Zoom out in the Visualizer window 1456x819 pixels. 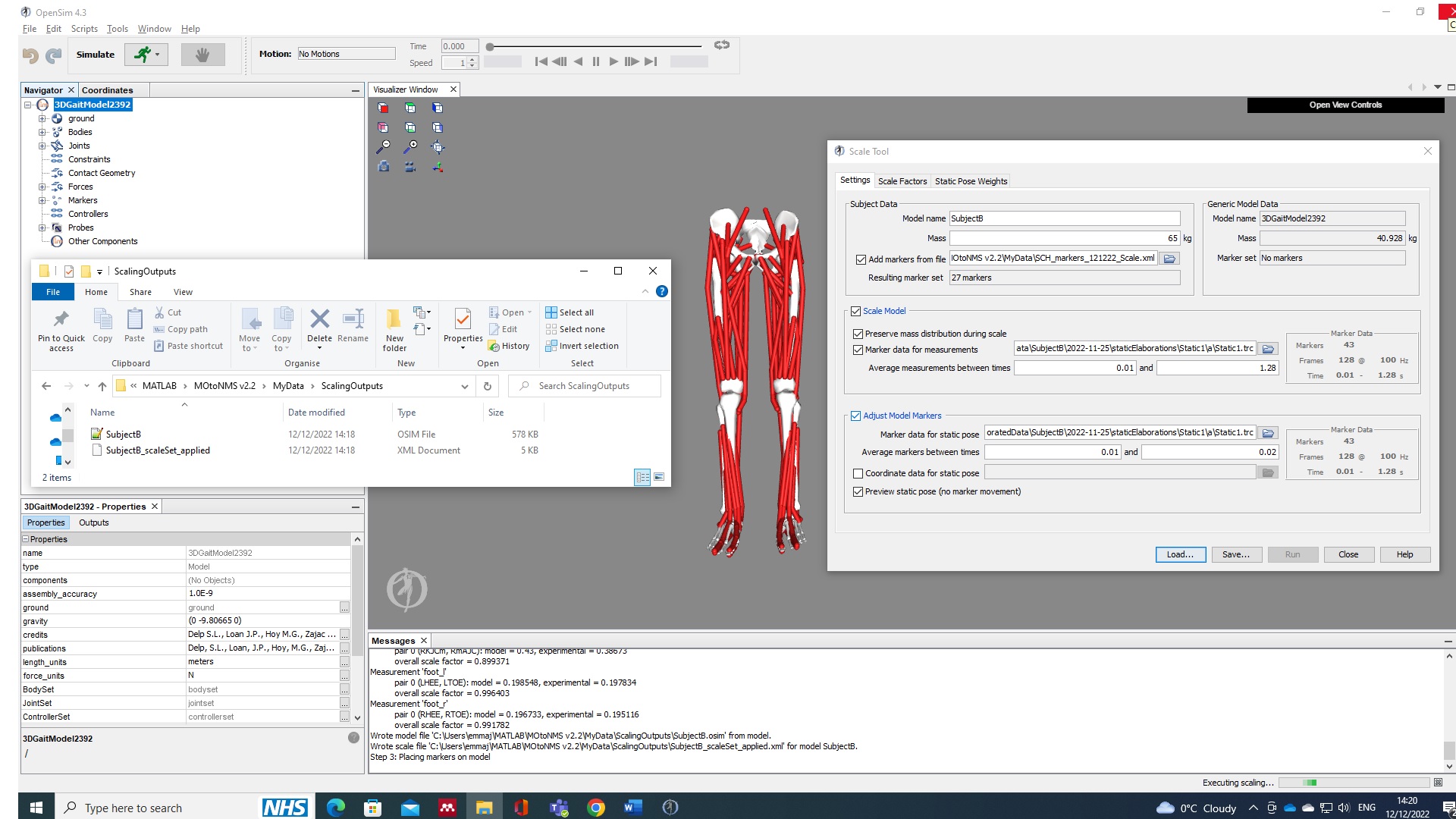click(383, 147)
